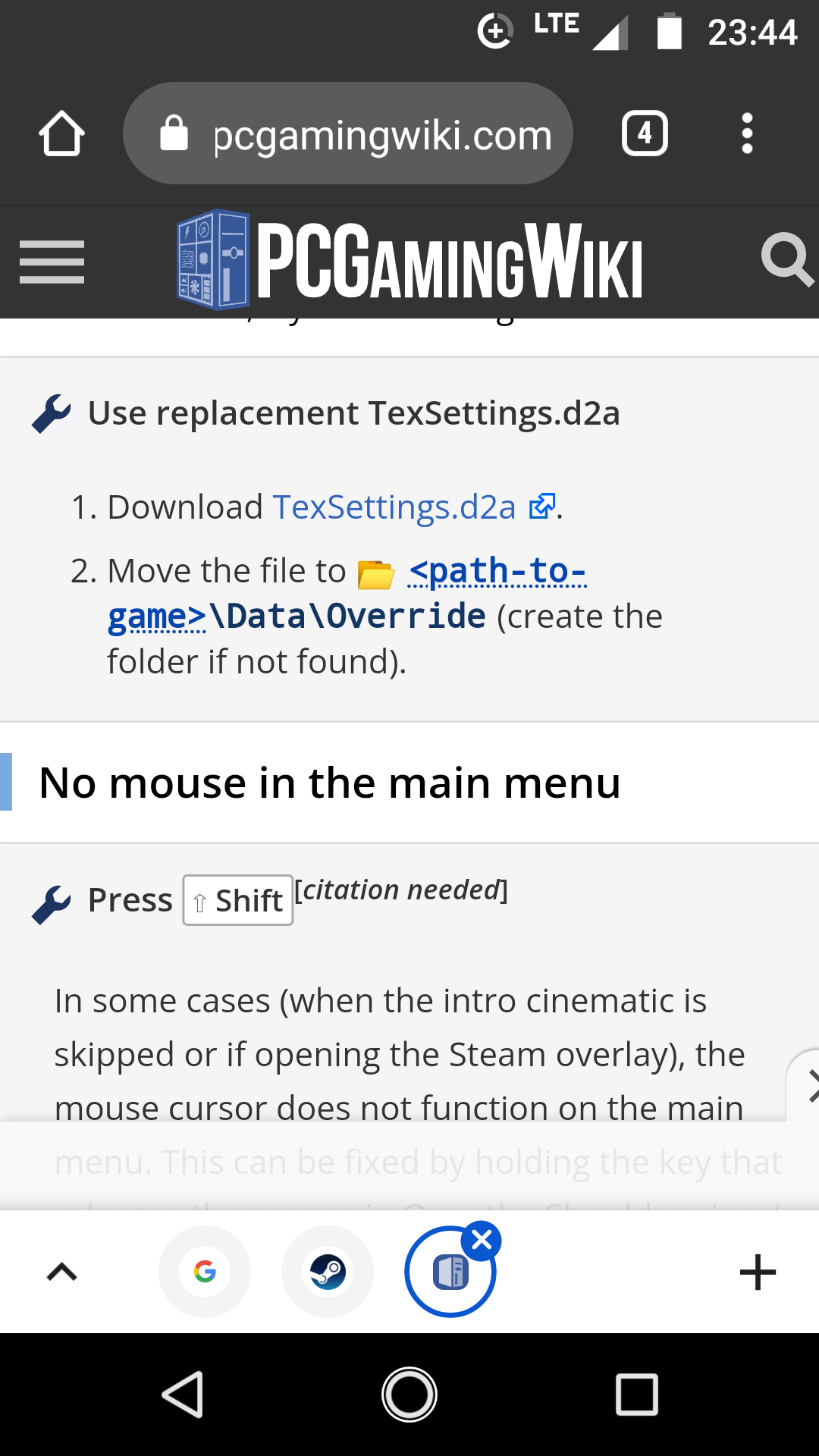Image resolution: width=819 pixels, height=1456 pixels.
Task: Tap the yellow folder icon
Action: tap(376, 574)
